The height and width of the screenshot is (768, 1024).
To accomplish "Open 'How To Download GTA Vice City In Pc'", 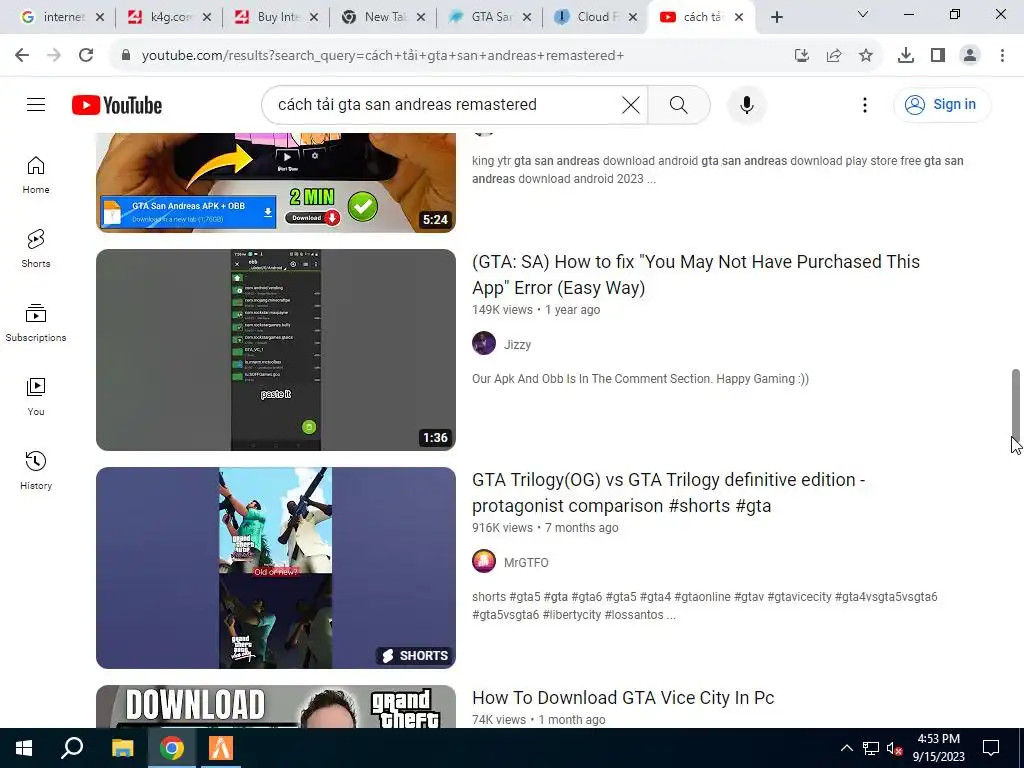I will 623,697.
